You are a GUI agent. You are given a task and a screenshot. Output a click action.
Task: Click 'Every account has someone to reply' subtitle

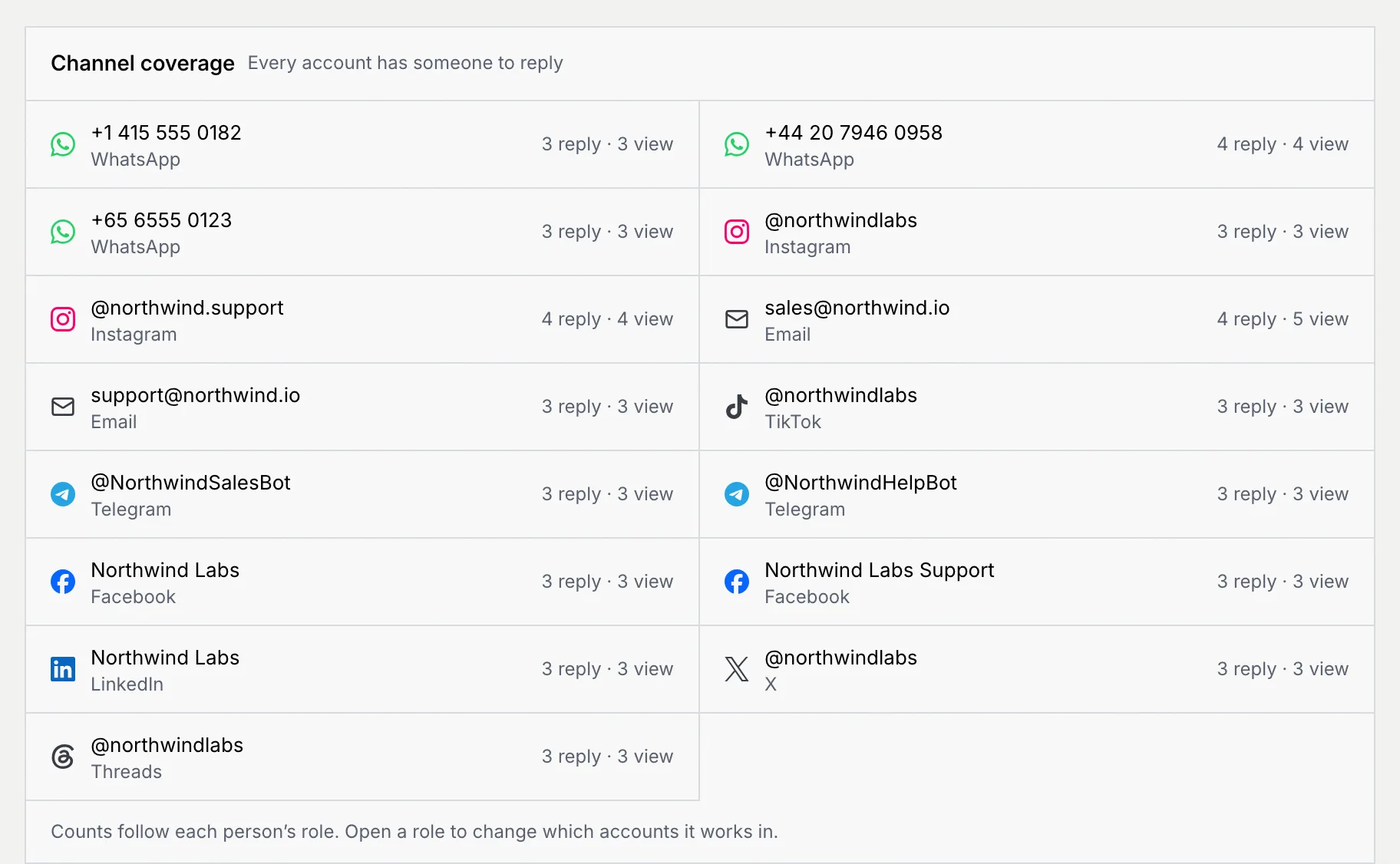405,63
